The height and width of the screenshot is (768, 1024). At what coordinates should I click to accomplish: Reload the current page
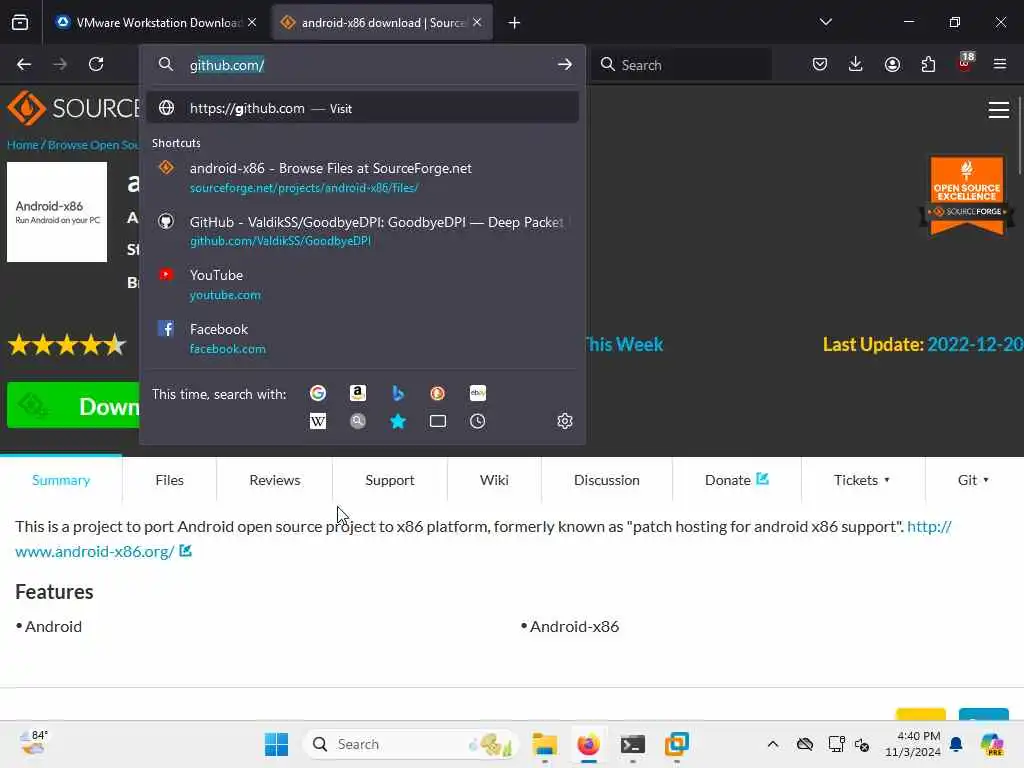(x=96, y=64)
